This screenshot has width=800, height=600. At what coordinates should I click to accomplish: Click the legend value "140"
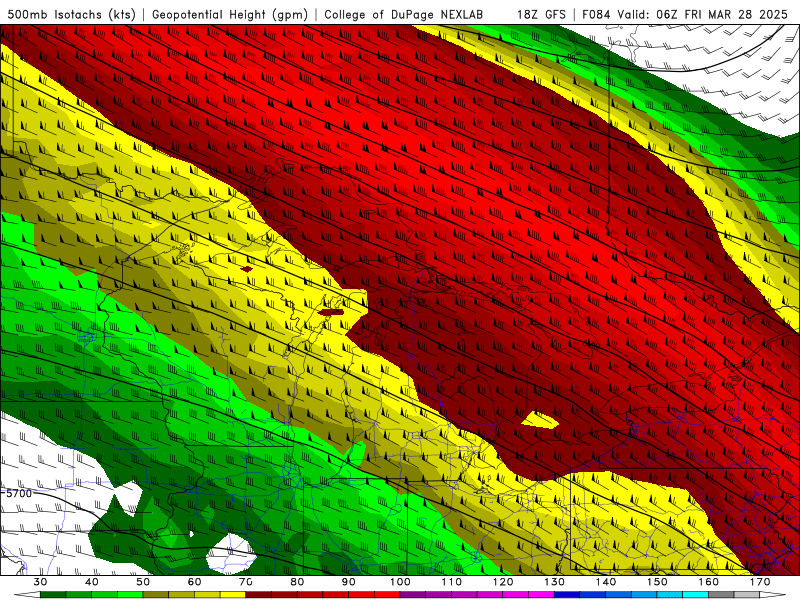click(x=606, y=582)
